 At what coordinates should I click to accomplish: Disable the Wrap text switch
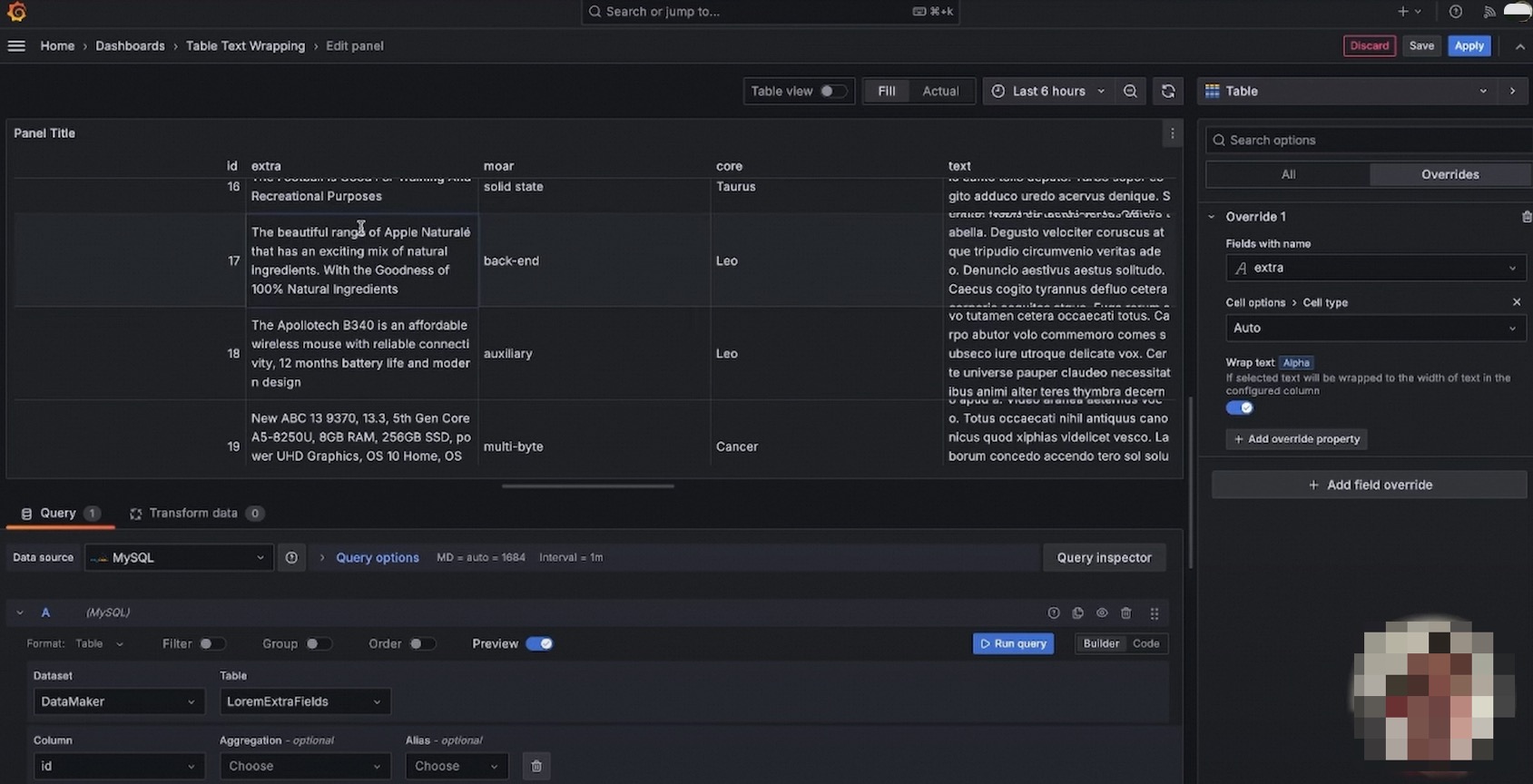[1240, 408]
